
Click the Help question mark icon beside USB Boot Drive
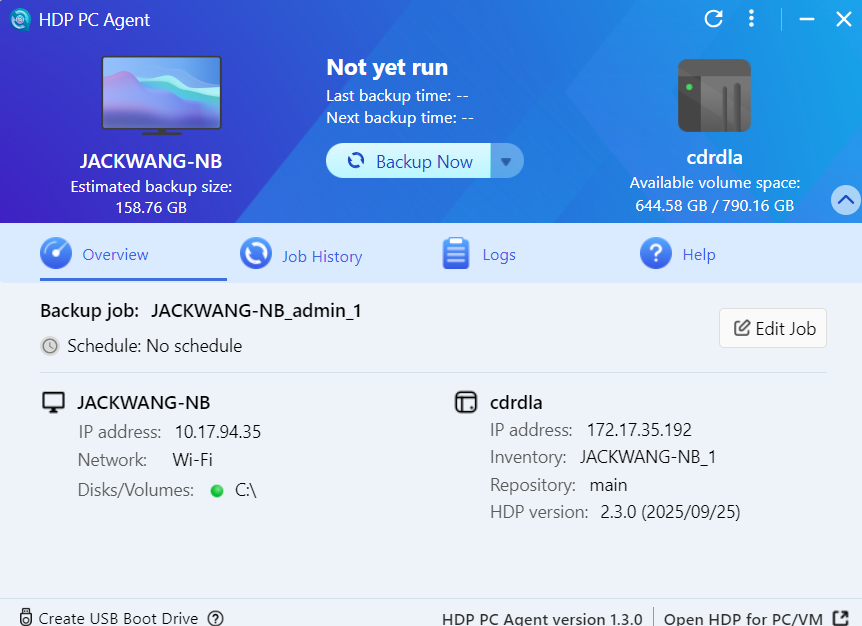215,618
